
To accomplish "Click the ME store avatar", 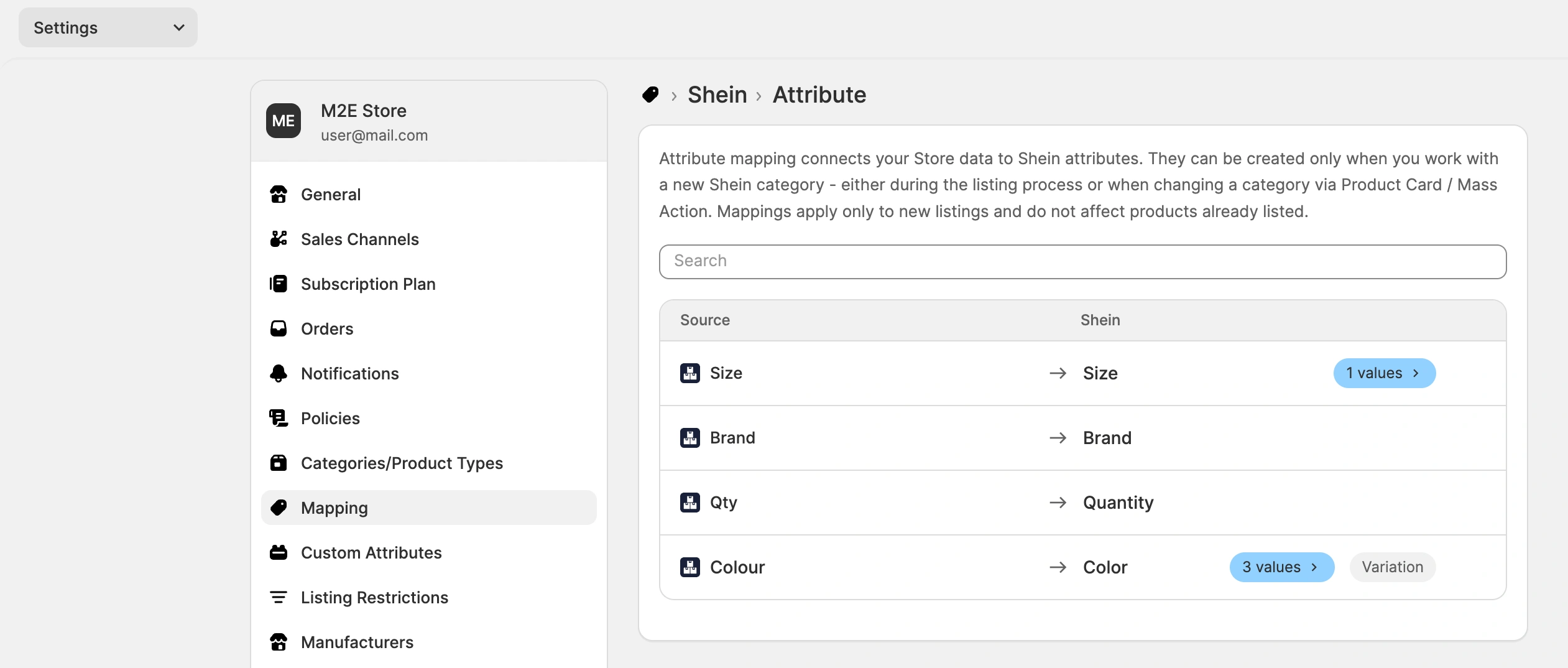I will click(x=284, y=121).
